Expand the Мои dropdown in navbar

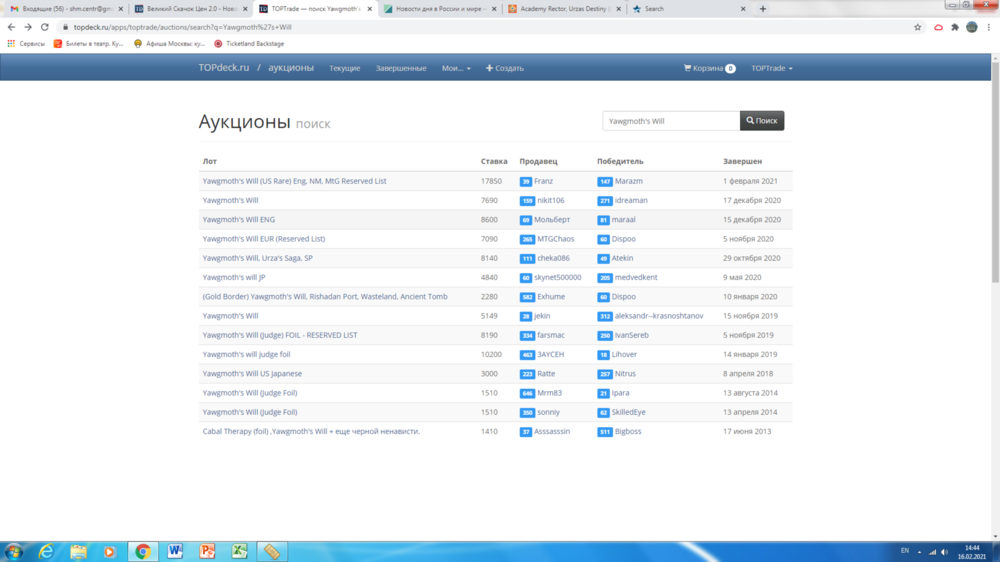tap(456, 68)
